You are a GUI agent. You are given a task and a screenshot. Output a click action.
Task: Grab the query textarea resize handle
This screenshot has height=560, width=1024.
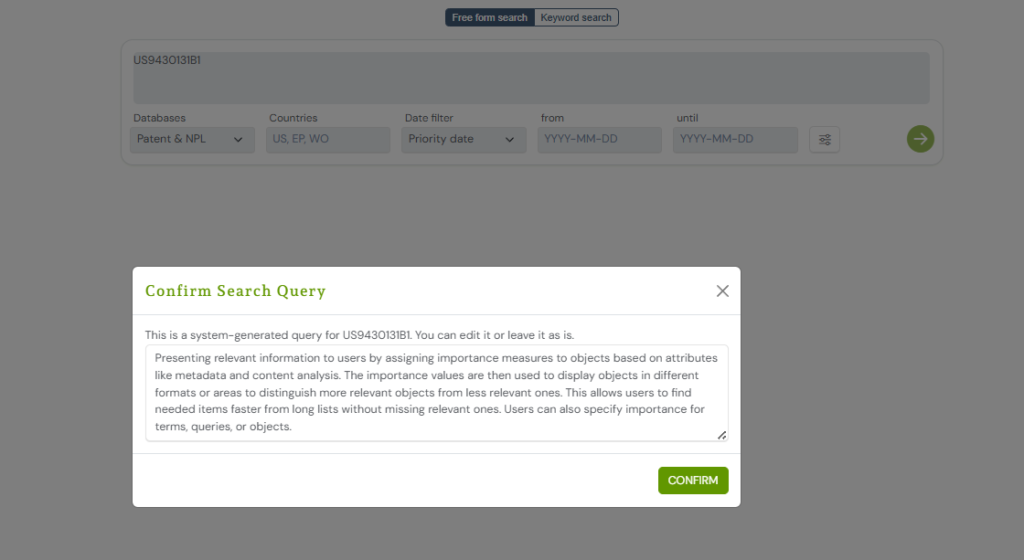(x=721, y=435)
